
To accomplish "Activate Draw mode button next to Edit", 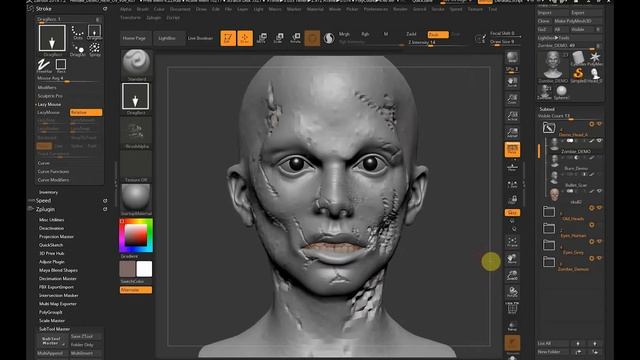I will (245, 38).
